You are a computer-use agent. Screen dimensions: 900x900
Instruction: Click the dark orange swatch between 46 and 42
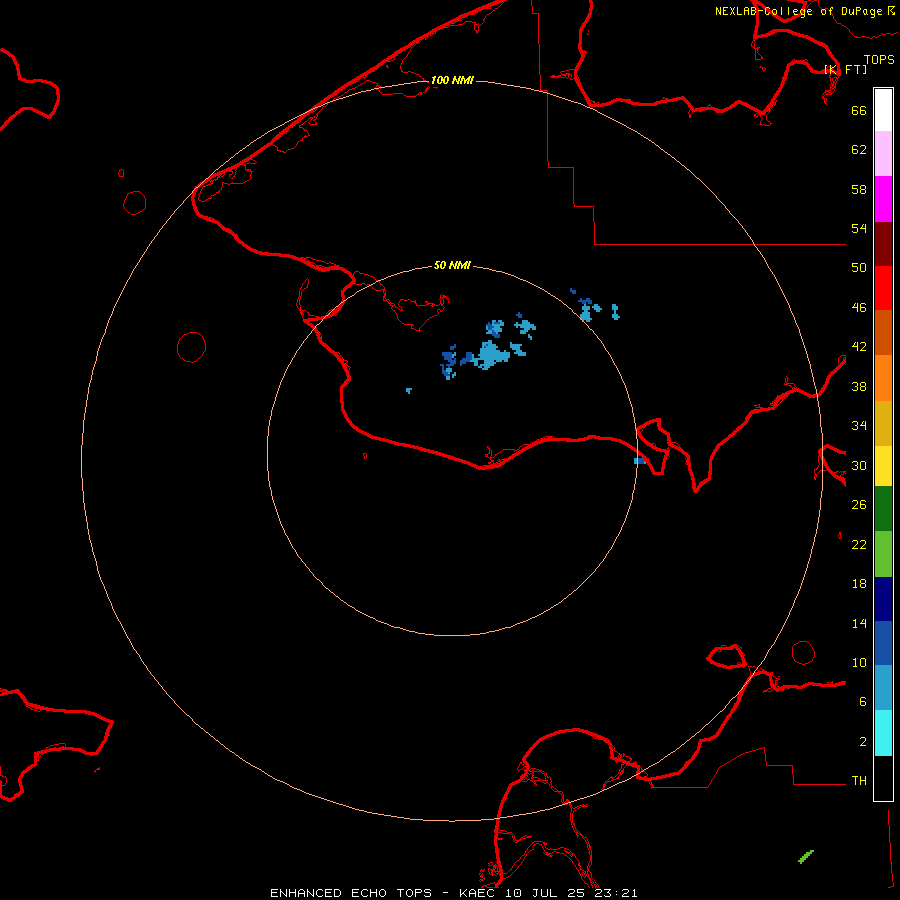click(x=883, y=332)
